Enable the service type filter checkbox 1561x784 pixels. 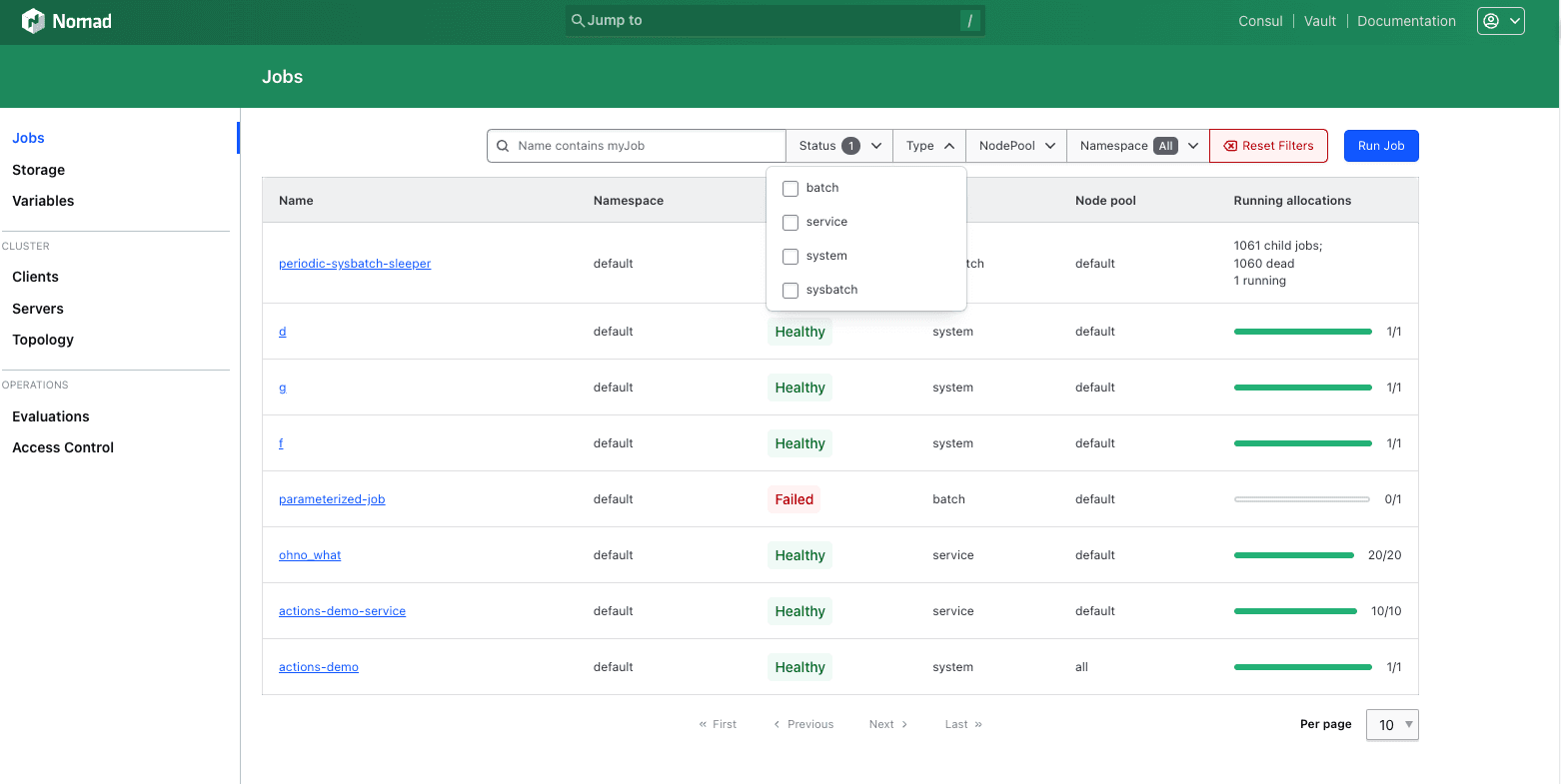(x=790, y=223)
